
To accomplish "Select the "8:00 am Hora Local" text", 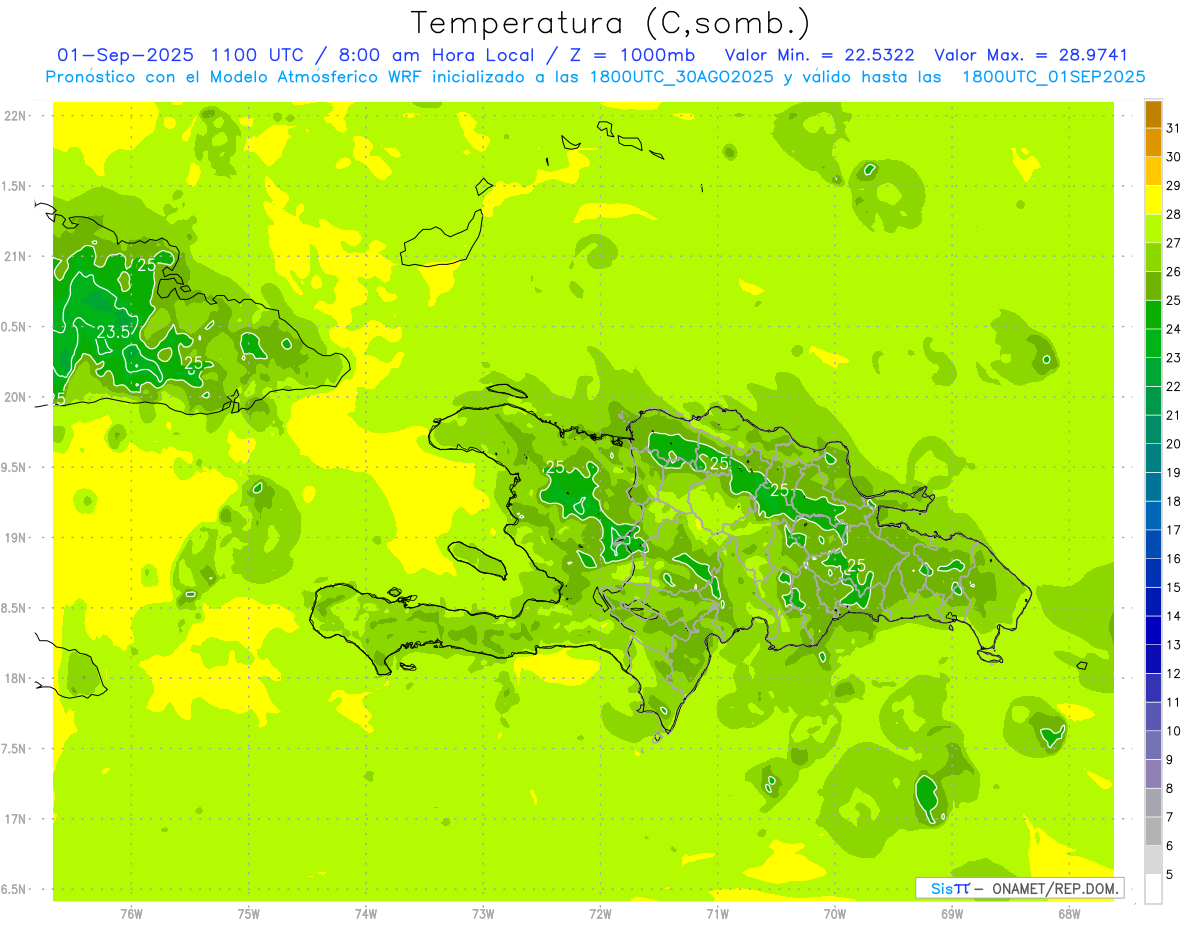I will [433, 55].
